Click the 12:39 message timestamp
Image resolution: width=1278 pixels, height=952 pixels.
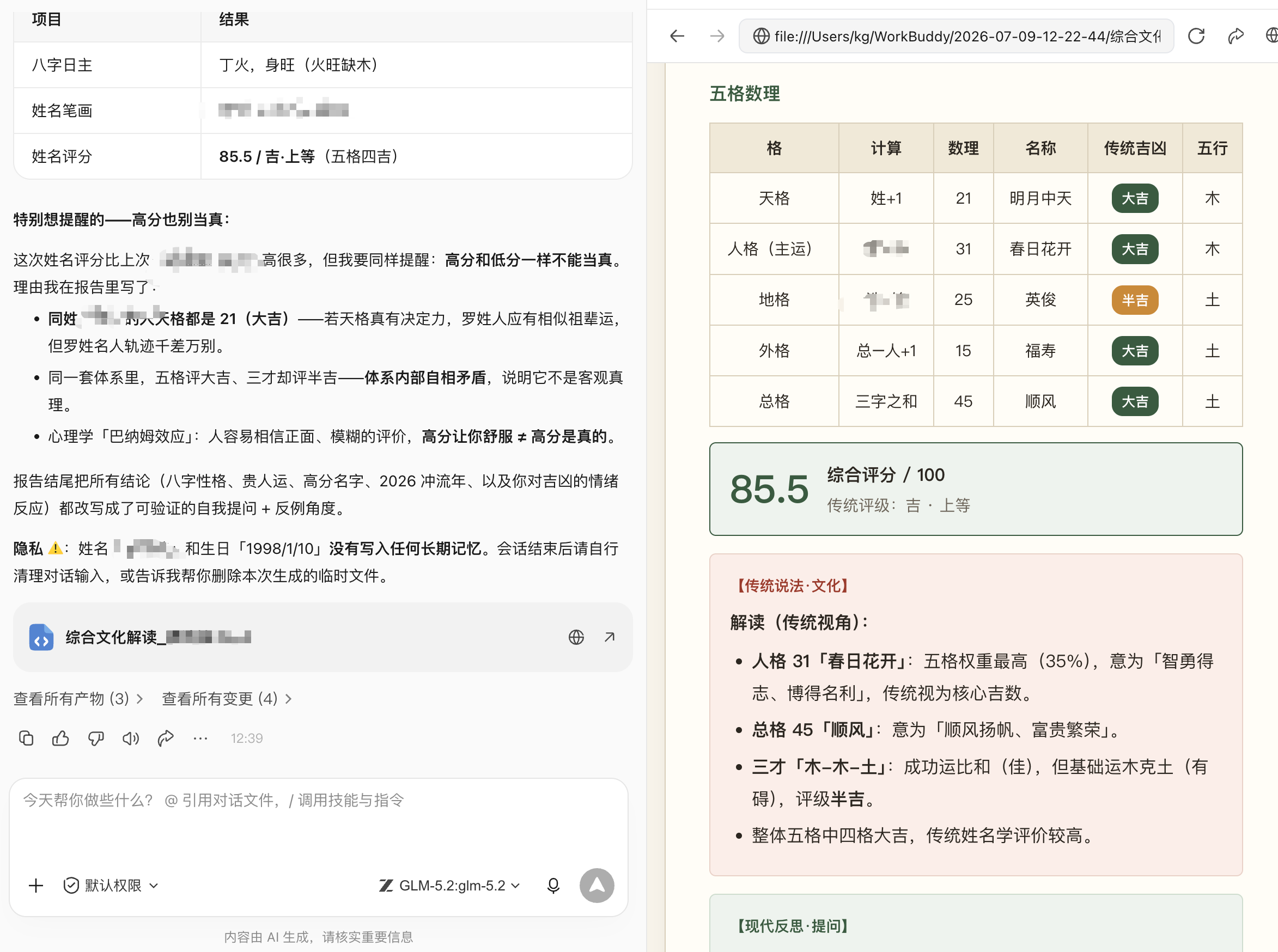coord(247,738)
